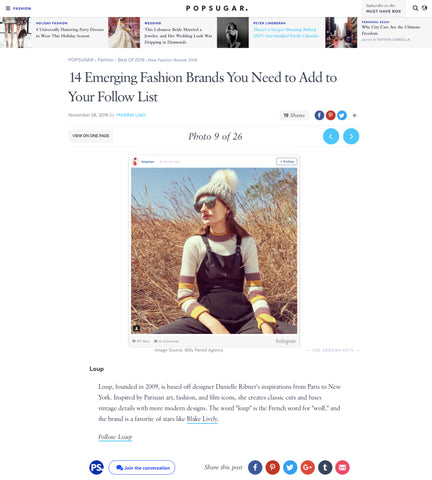Open the Follow Loup link
Viewport: 432px width, 480px height.
(x=115, y=437)
